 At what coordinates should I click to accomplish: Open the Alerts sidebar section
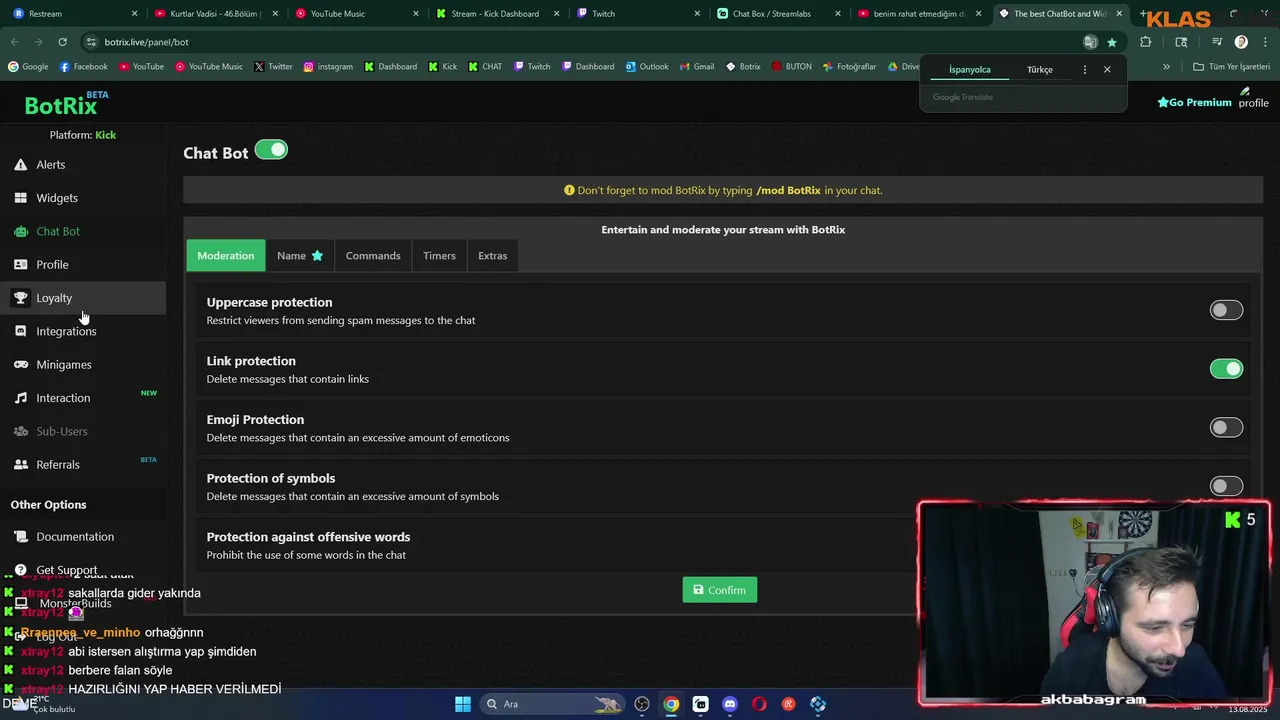tap(50, 165)
